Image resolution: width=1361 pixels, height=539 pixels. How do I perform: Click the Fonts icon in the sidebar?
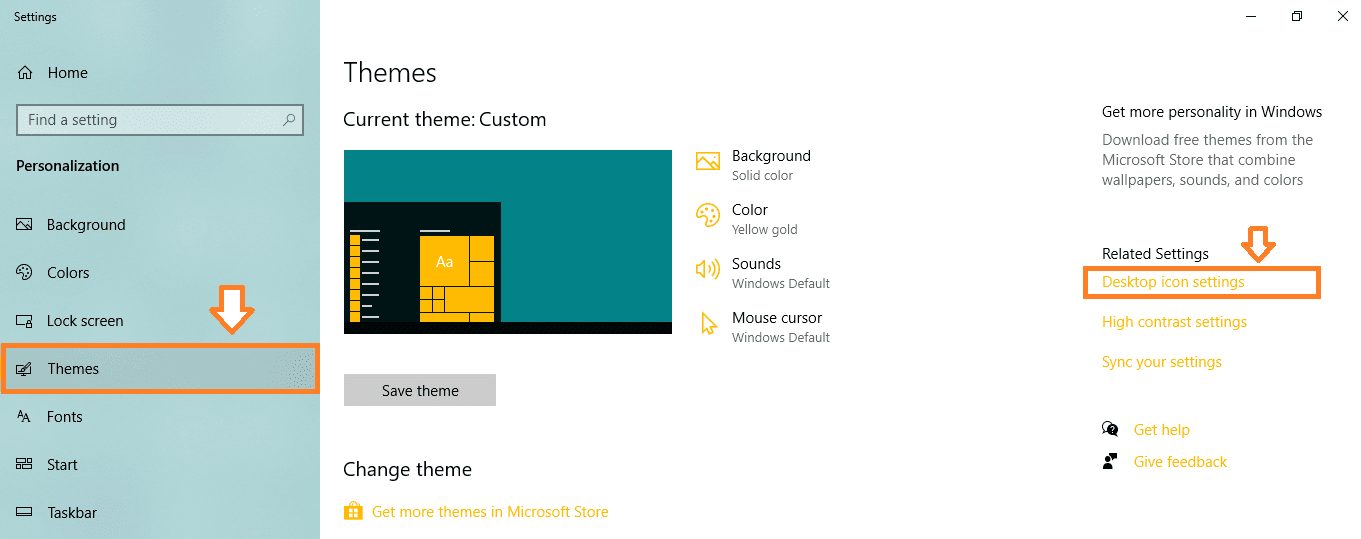pyautogui.click(x=25, y=417)
